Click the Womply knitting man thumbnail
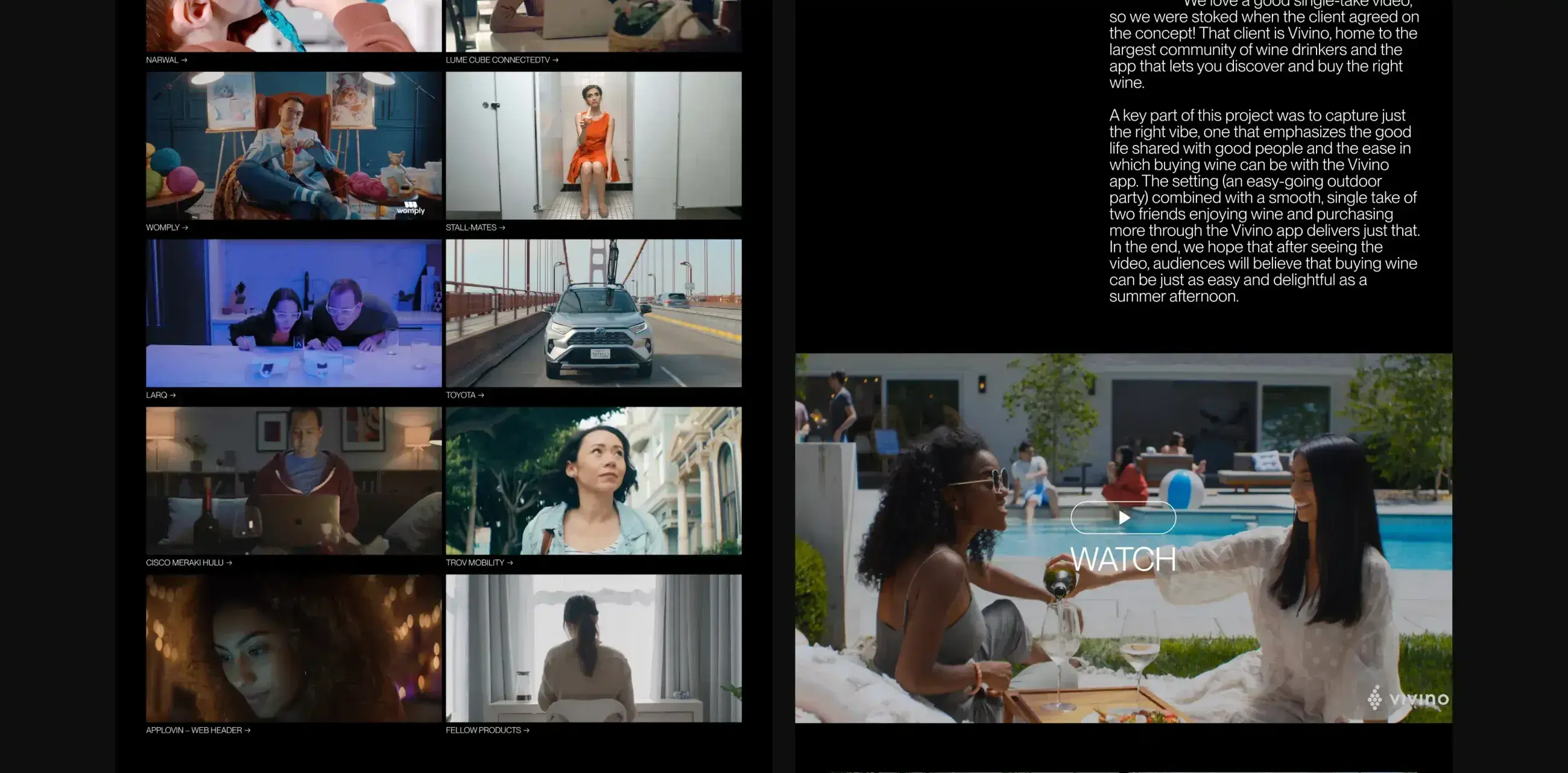1568x773 pixels. tap(293, 145)
